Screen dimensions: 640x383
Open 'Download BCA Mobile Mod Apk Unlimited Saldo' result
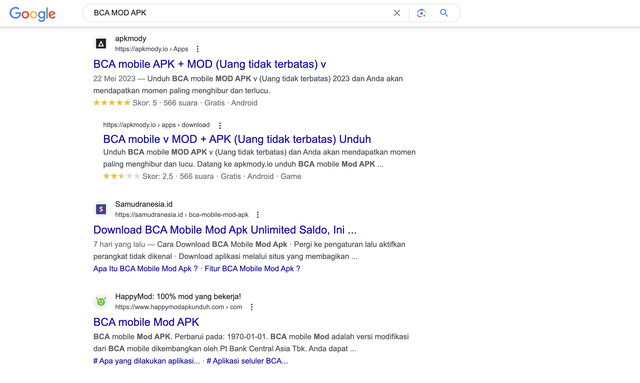[x=225, y=230]
